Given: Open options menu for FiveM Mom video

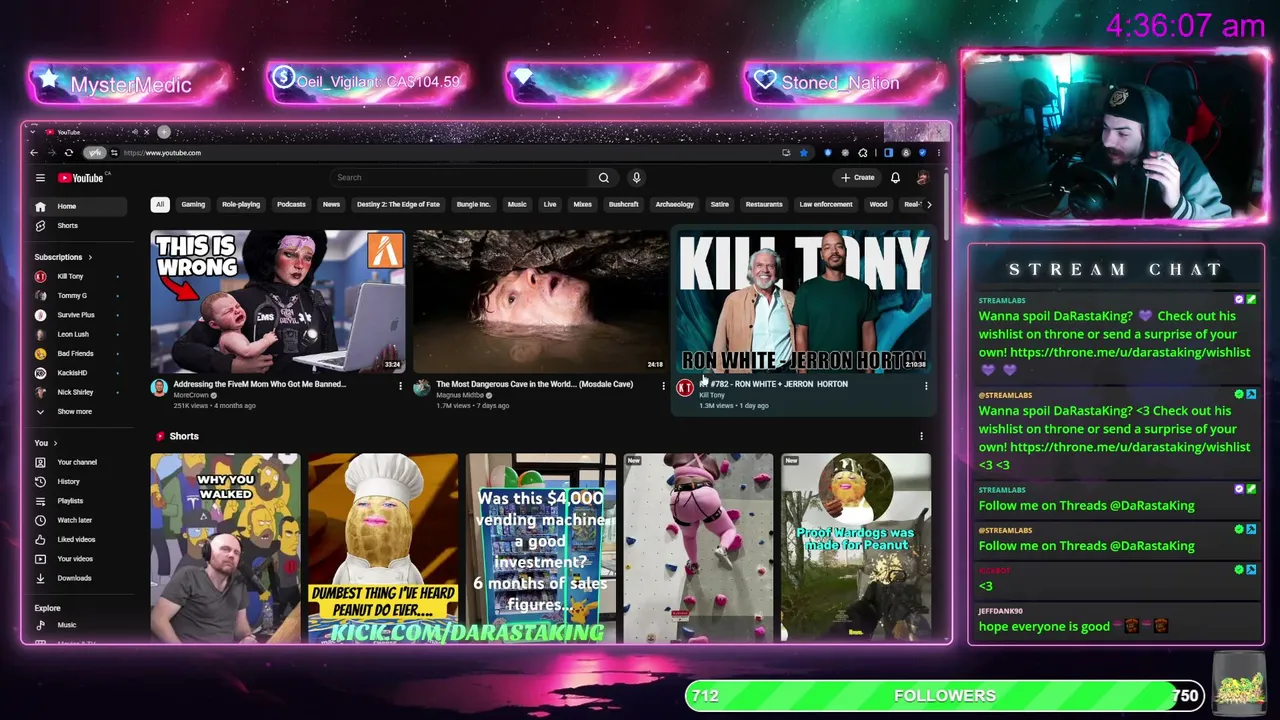Looking at the screenshot, I should coord(400,385).
